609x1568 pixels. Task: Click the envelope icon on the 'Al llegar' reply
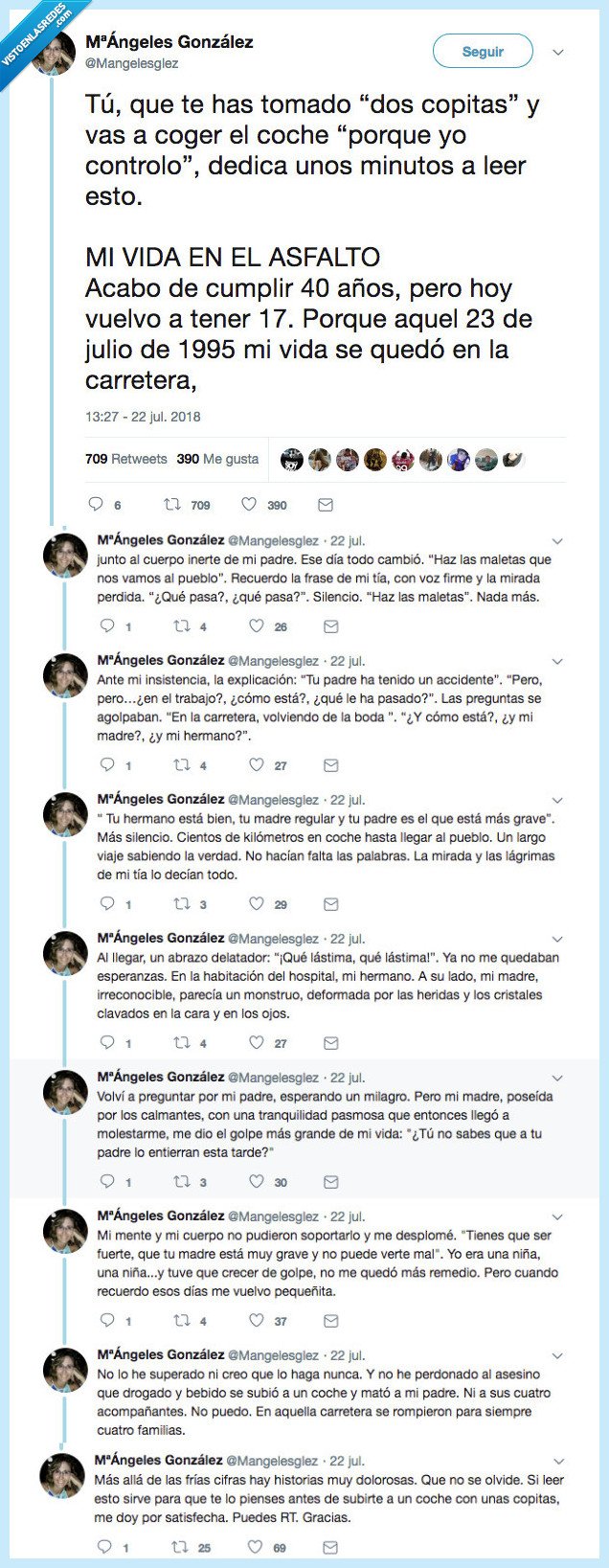pos(330,1042)
